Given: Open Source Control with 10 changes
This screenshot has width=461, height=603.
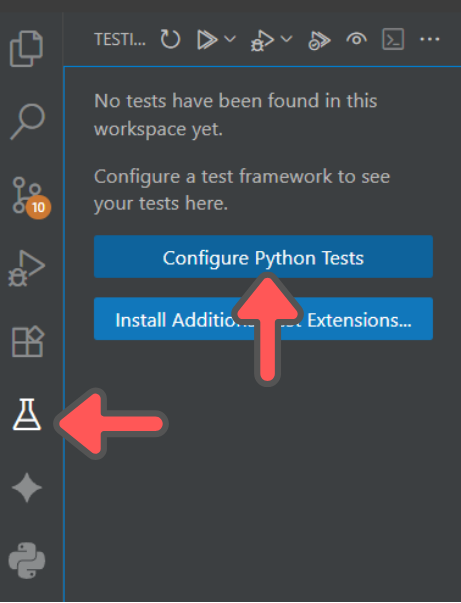Looking at the screenshot, I should pyautogui.click(x=30, y=197).
